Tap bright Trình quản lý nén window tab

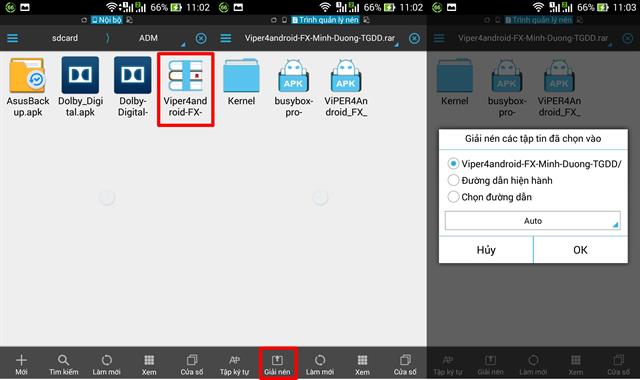tap(325, 20)
